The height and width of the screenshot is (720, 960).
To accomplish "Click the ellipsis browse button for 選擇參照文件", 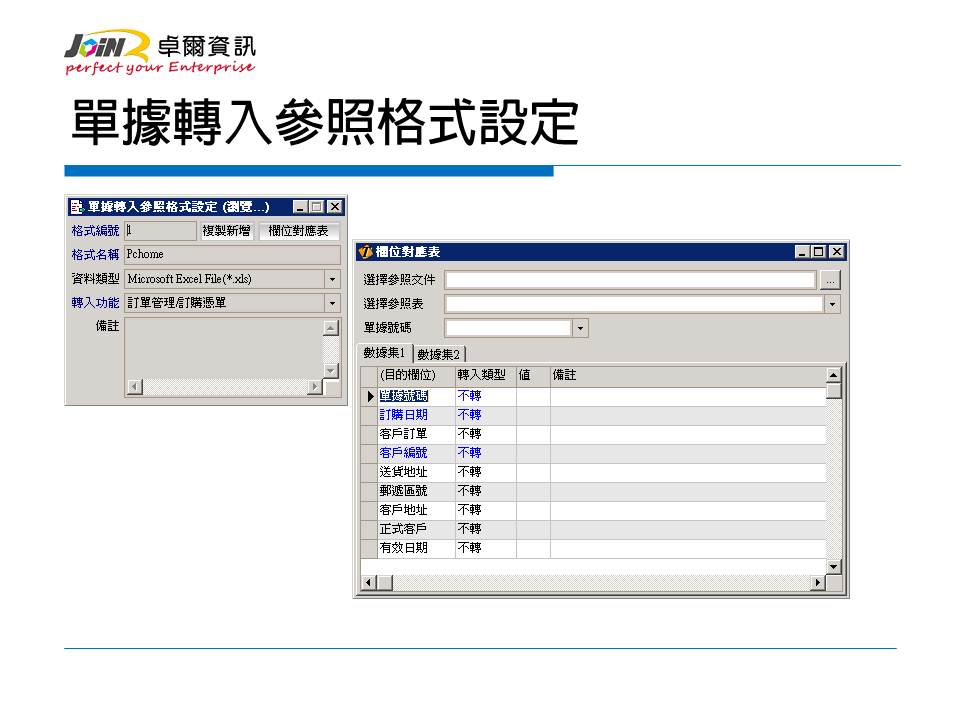I will (x=831, y=281).
